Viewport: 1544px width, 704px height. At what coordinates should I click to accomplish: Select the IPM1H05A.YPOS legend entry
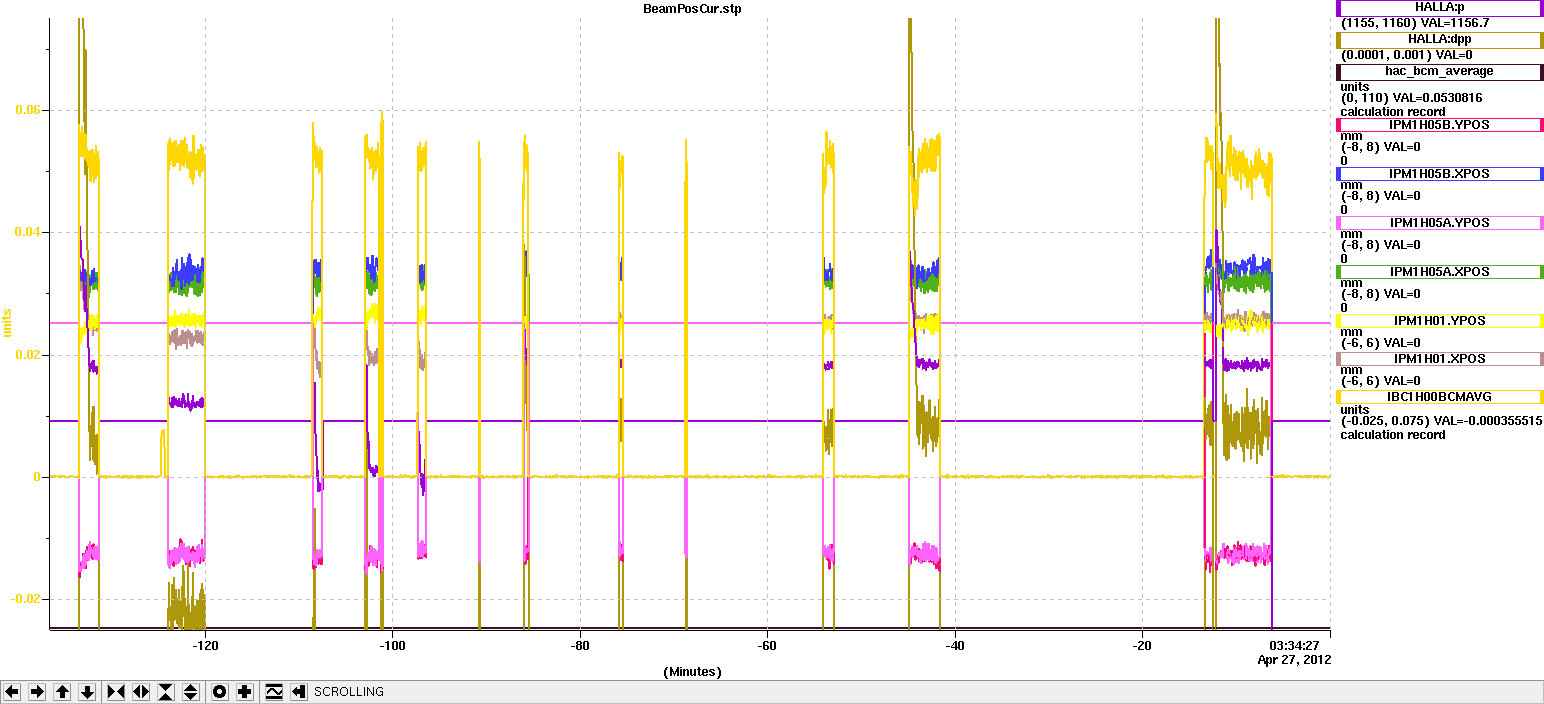pos(1439,223)
